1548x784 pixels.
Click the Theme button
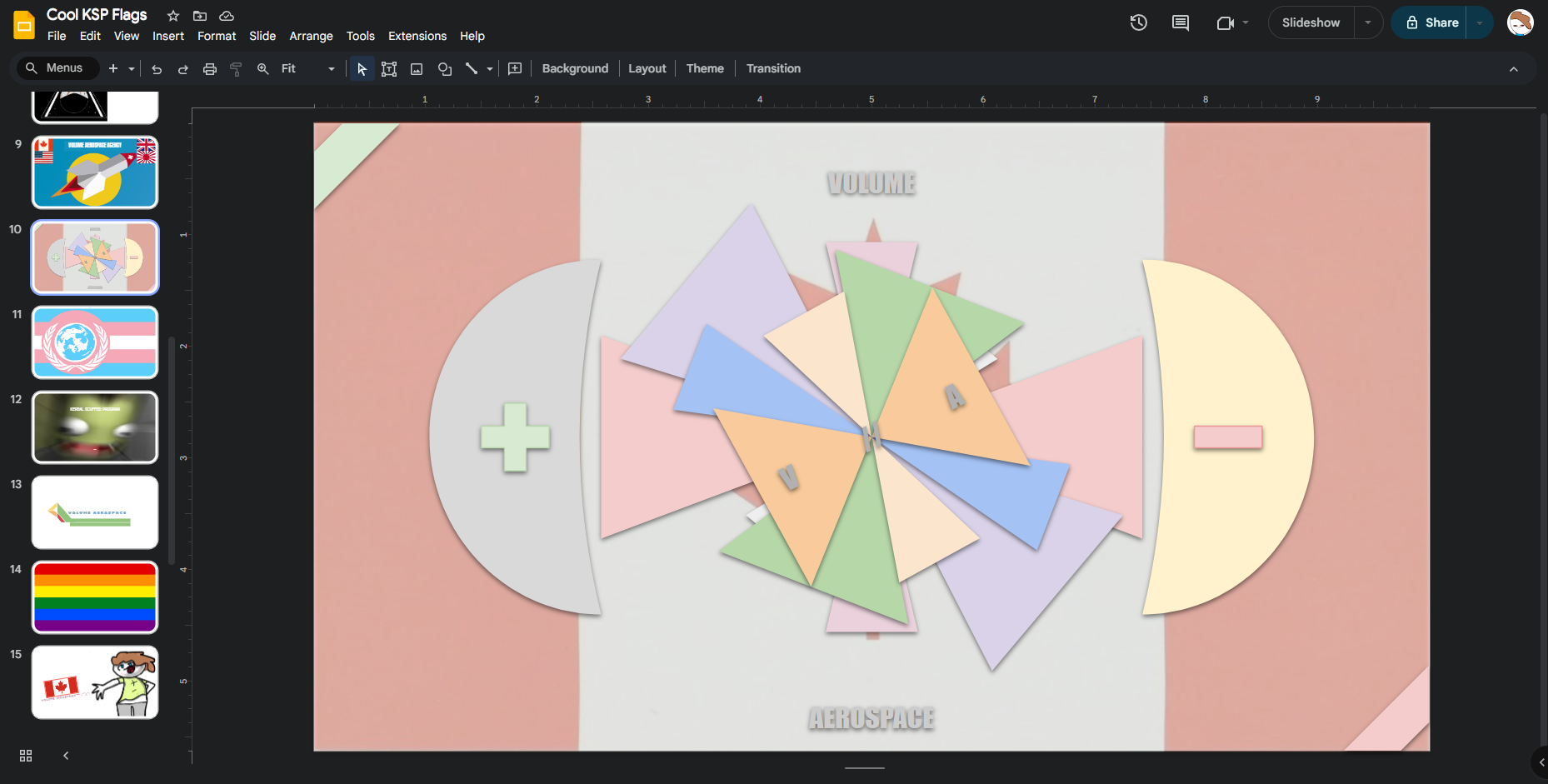(705, 68)
